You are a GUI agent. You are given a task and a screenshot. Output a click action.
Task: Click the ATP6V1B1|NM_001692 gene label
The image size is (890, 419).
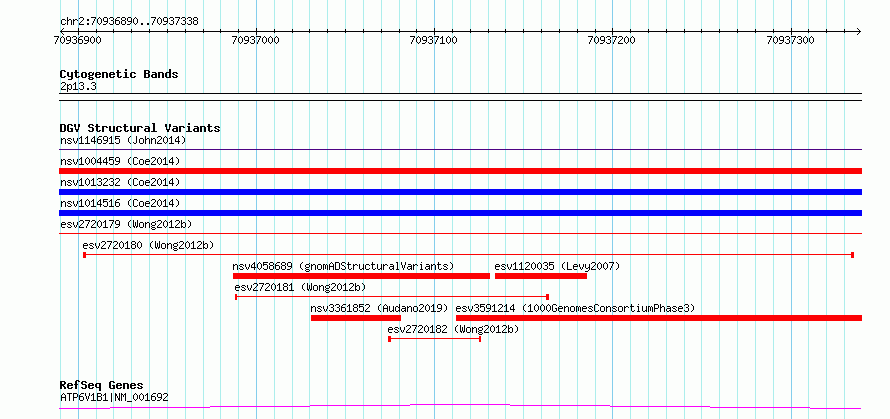pos(114,397)
